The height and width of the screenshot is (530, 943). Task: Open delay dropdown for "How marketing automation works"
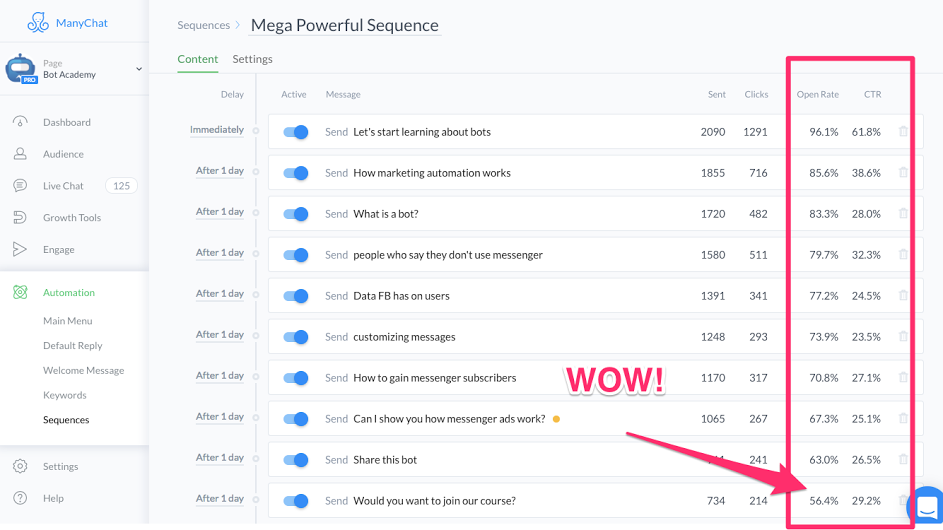point(220,171)
